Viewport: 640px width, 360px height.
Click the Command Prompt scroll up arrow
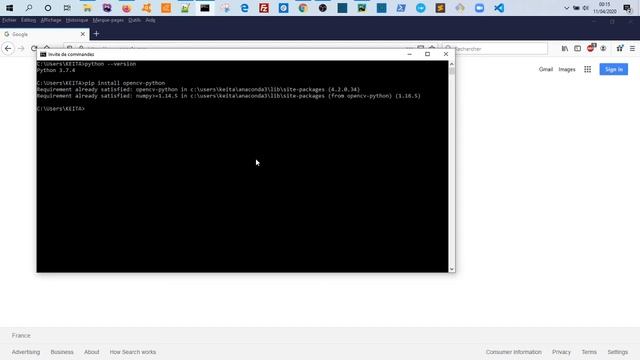click(451, 64)
